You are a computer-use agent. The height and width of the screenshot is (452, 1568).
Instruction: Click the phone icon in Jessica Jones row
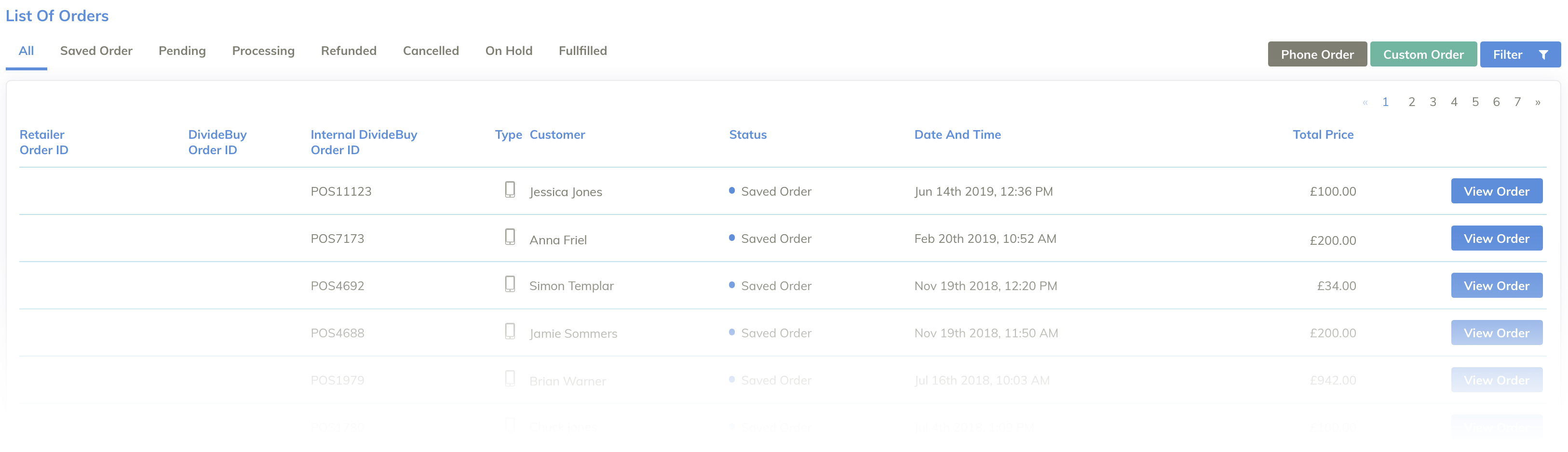510,190
